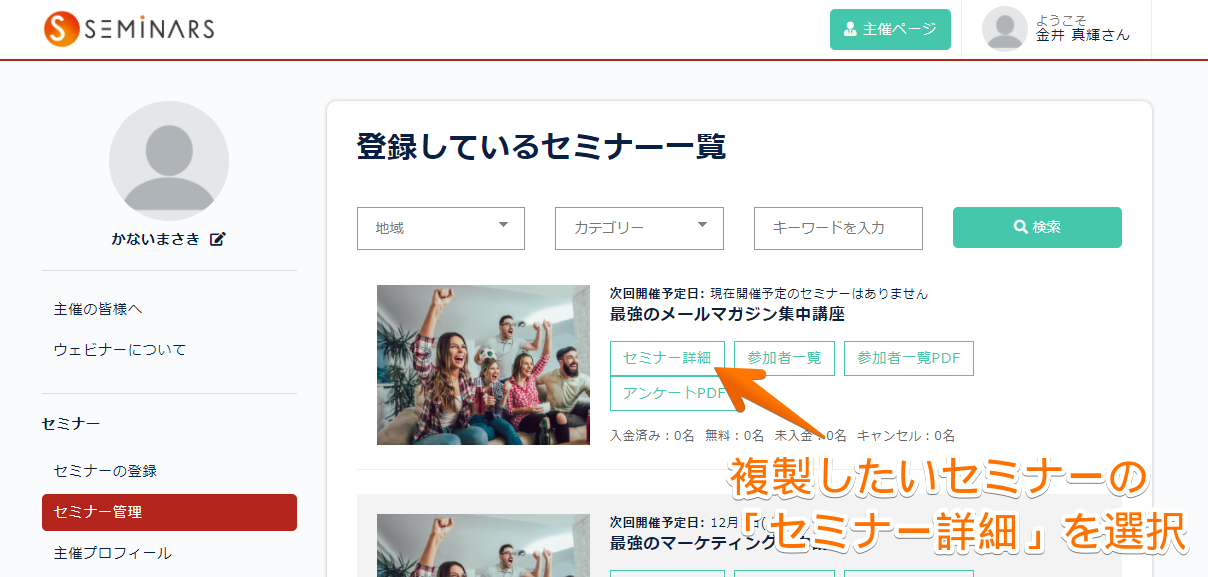Open 主催の皆様へ in the sidebar
Viewport: 1208px width, 577px height.
pyautogui.click(x=98, y=309)
